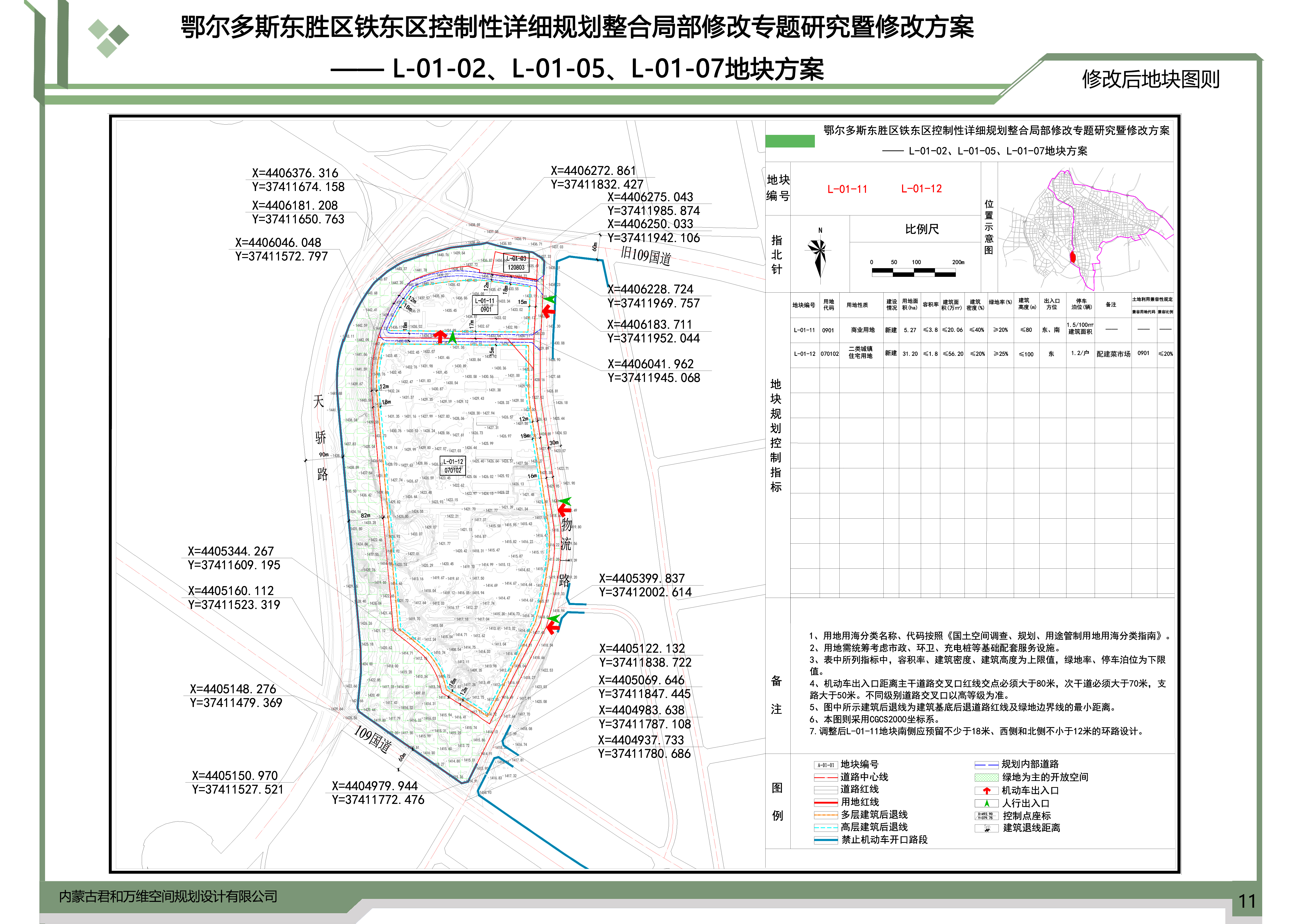Click the coordinate label X=4404937.733

coord(641,740)
